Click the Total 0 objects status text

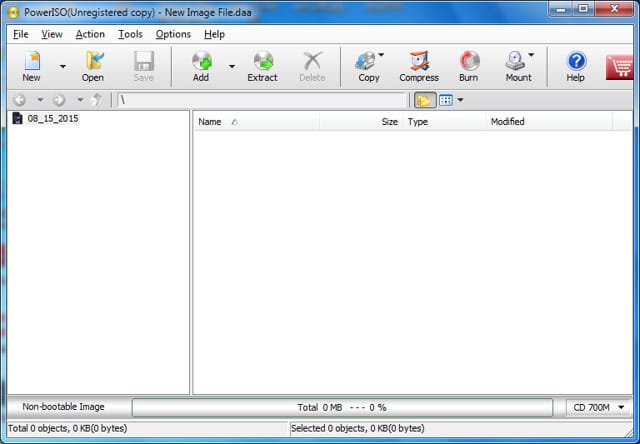tap(67, 428)
